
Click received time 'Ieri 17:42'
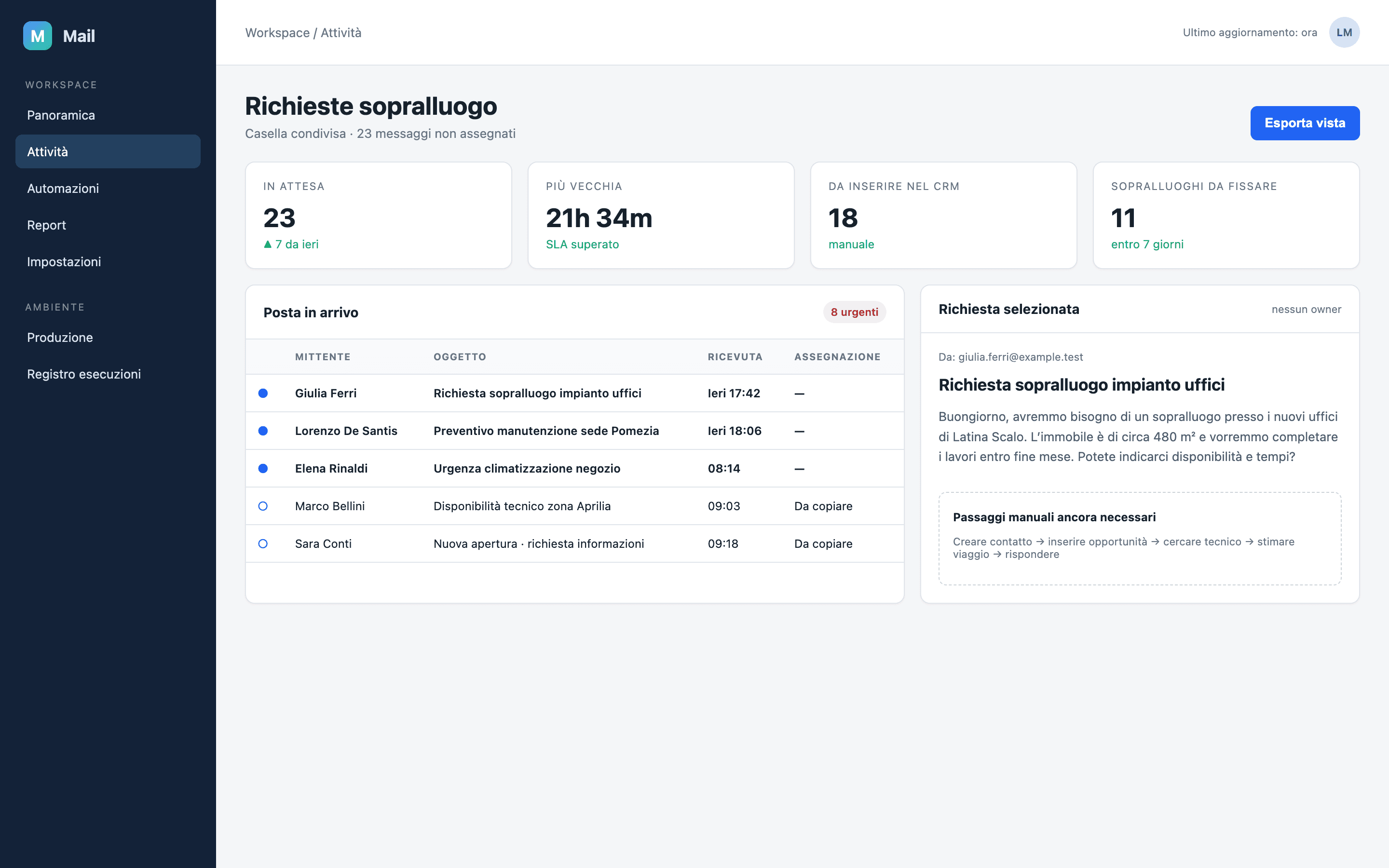734,393
